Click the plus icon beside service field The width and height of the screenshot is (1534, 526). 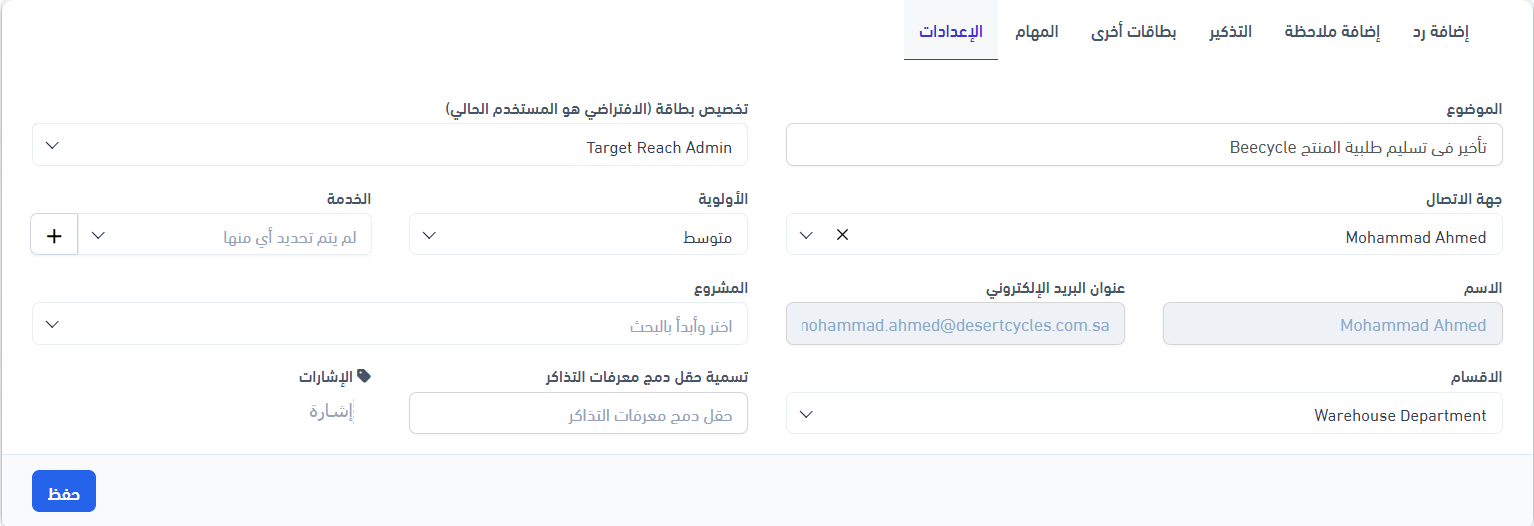click(x=54, y=236)
